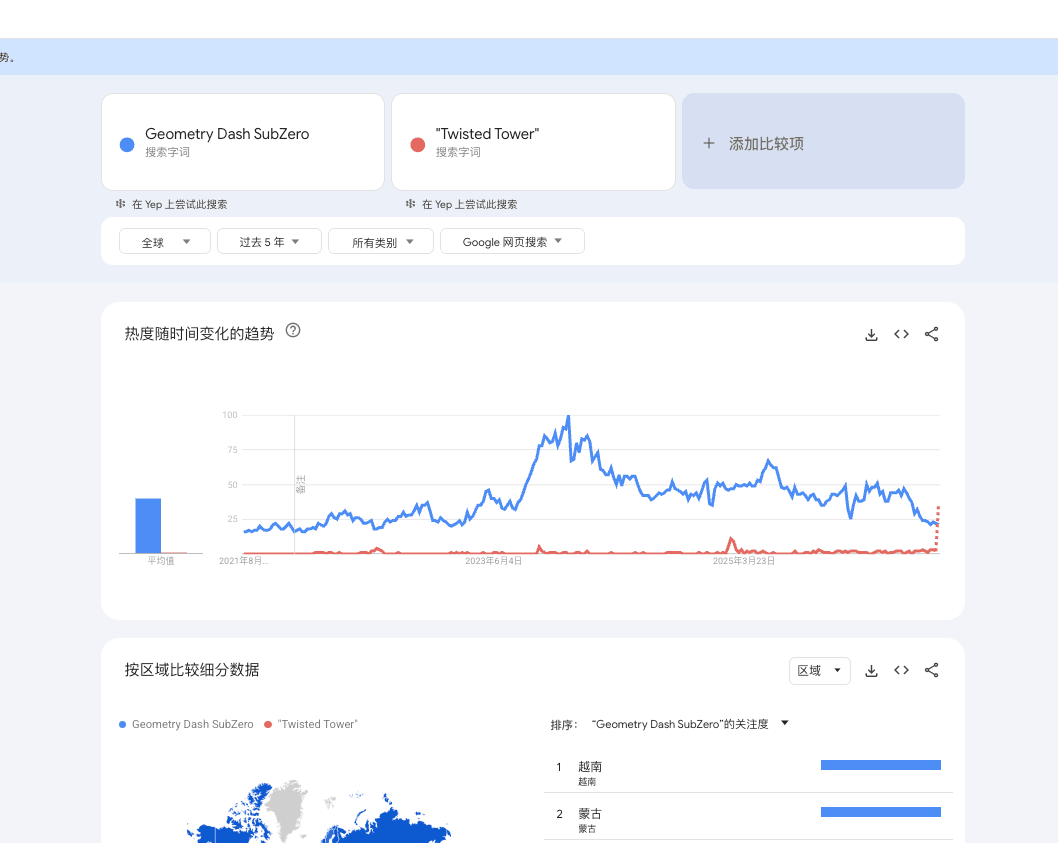Screen dimensions: 1058x843
Task: Click the plus icon in 添加比较项
Action: (x=708, y=143)
